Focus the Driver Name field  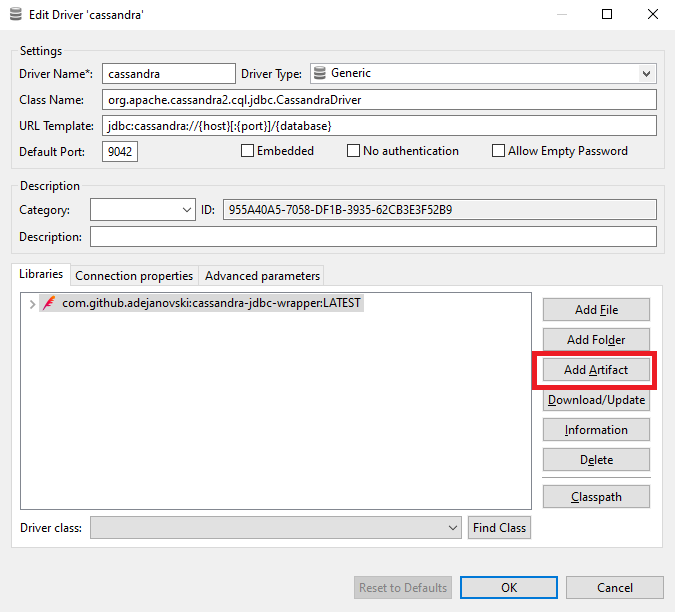pos(169,74)
